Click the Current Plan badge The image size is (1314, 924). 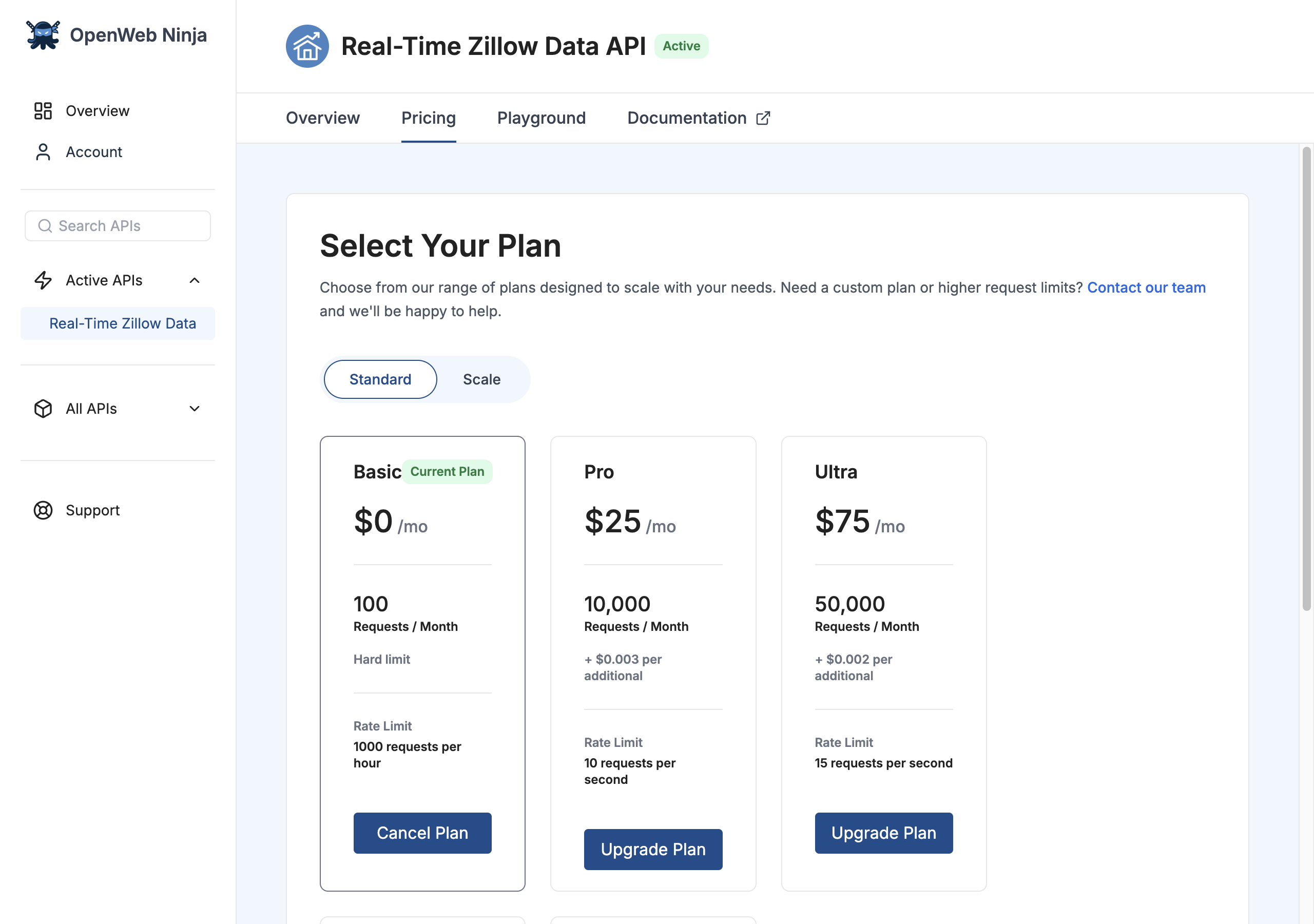click(x=447, y=471)
